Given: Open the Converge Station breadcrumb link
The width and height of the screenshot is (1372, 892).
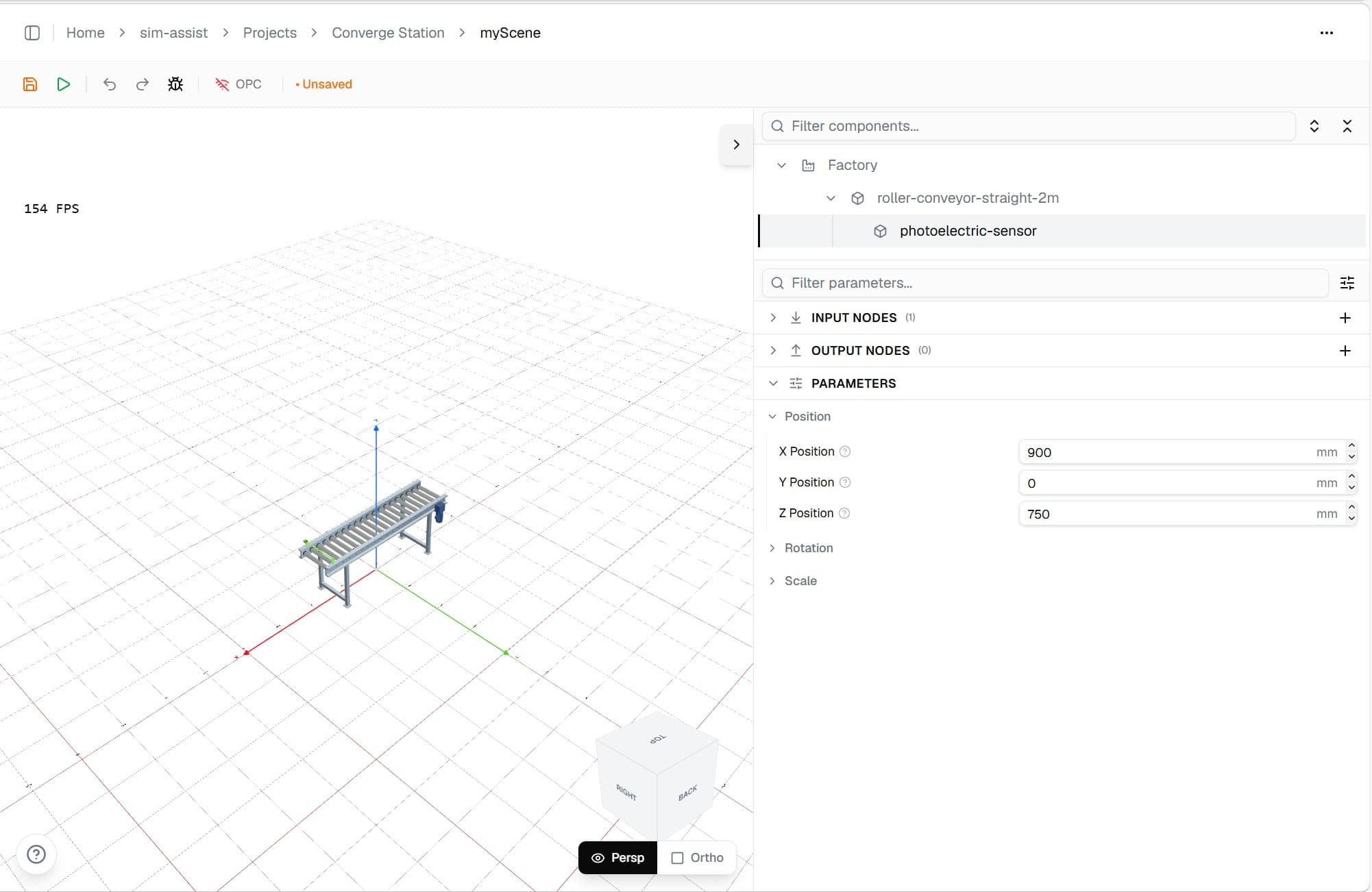Looking at the screenshot, I should [387, 32].
